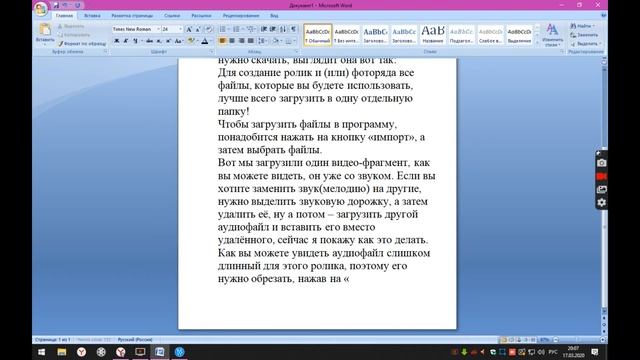Toggle subscript formatting
This screenshot has height=360, width=640.
pos(159,41)
